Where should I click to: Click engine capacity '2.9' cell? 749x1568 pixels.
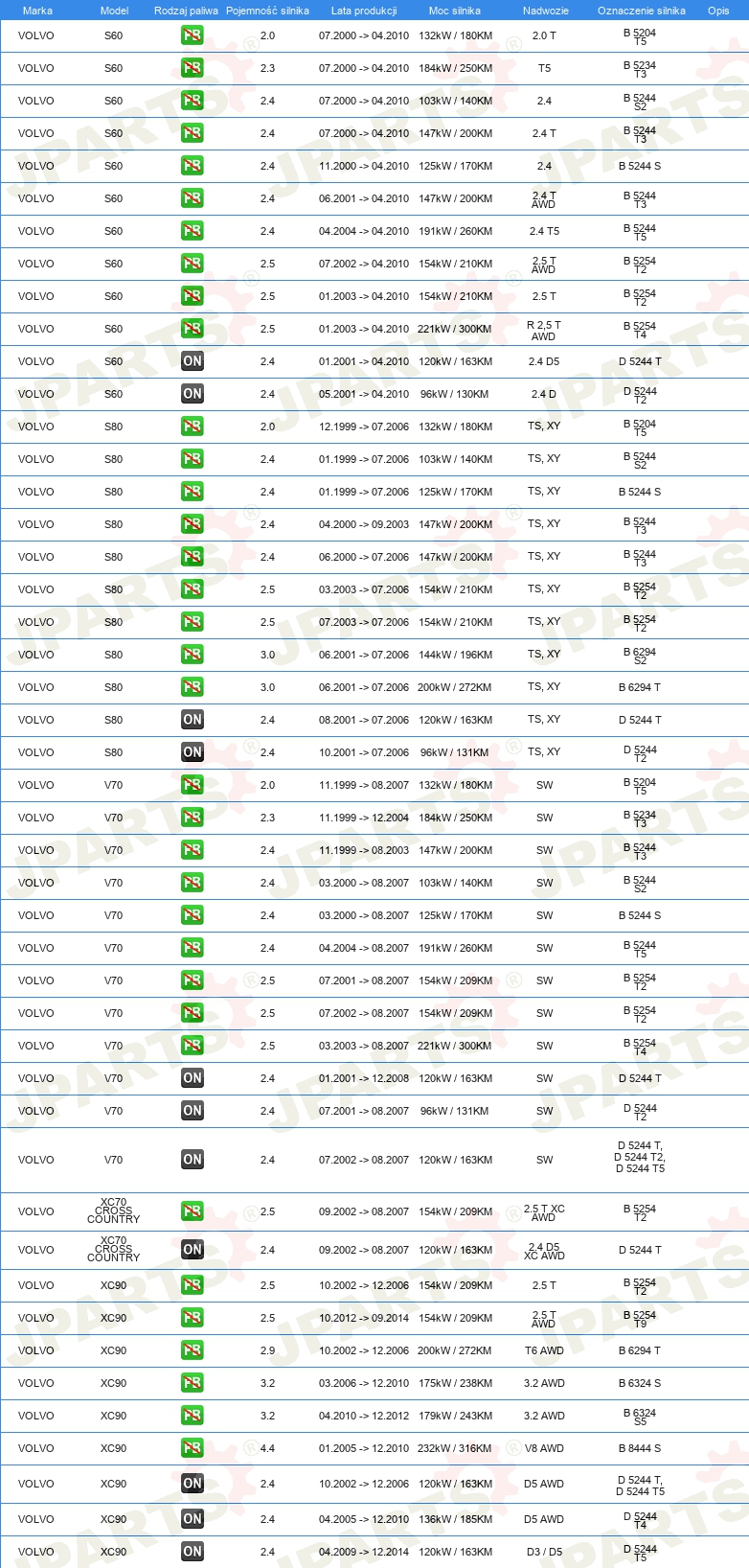point(267,1350)
